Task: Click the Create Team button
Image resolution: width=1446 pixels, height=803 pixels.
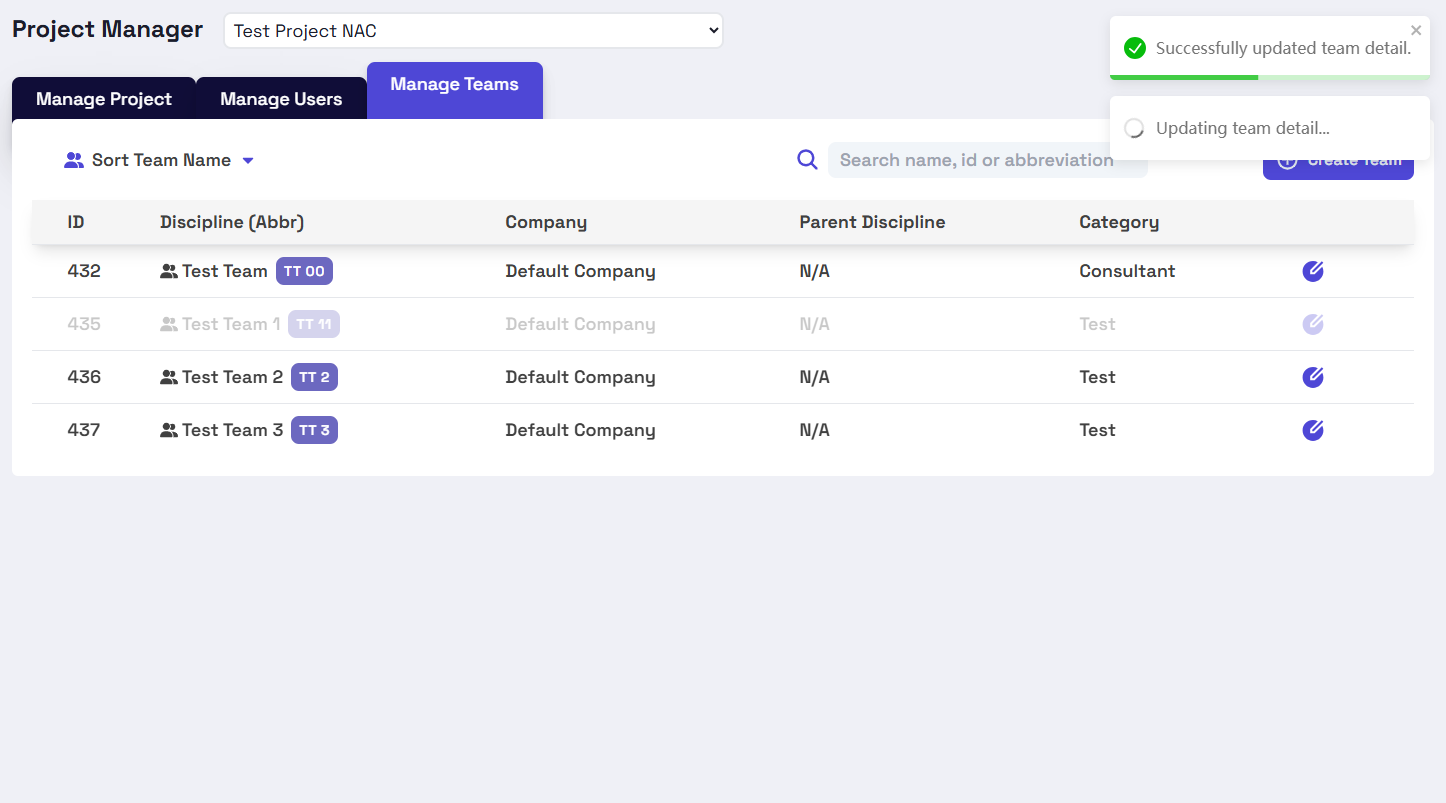Action: pos(1338,163)
